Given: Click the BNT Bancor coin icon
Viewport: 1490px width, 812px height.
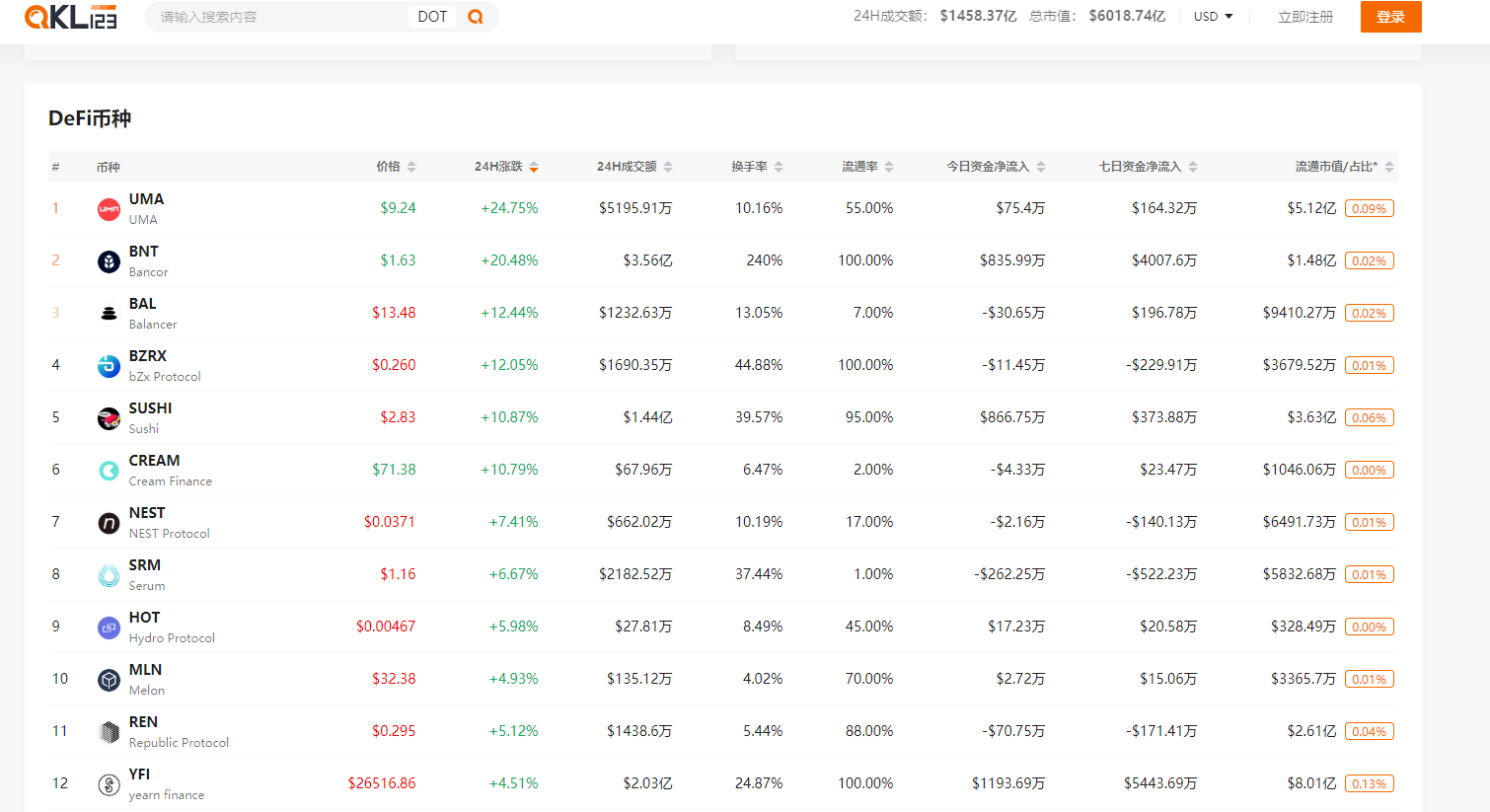Looking at the screenshot, I should point(109,260).
